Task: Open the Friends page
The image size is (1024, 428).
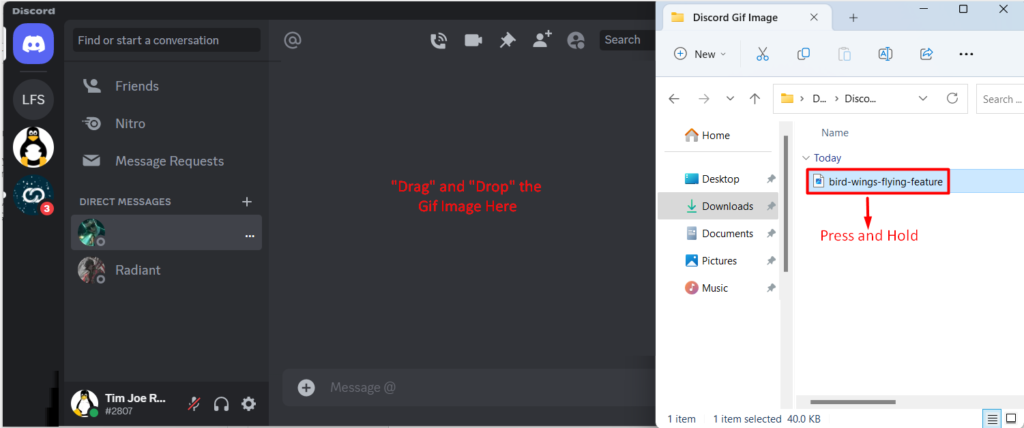Action: coord(167,86)
